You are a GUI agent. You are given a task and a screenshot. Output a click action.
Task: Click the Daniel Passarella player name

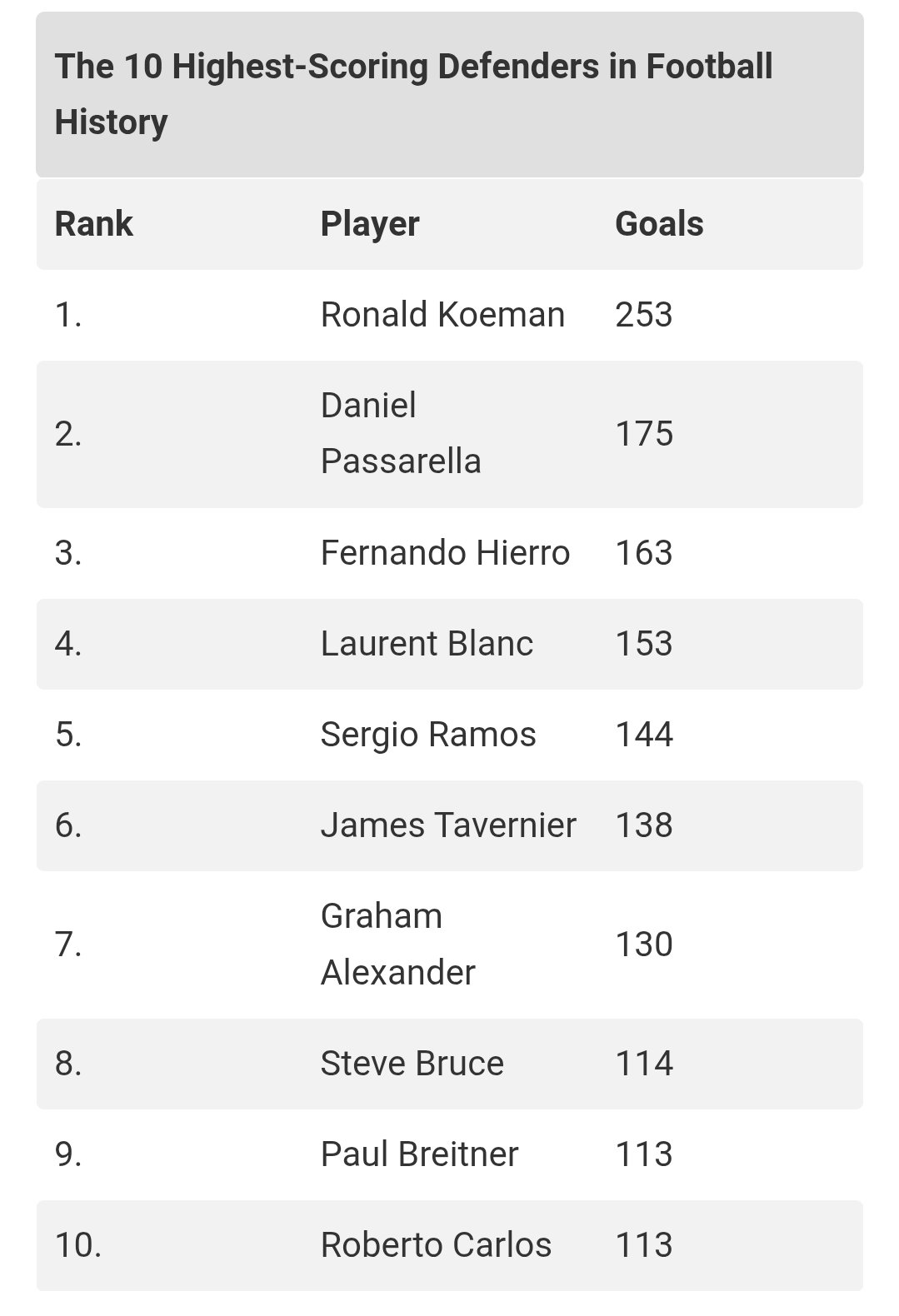tap(401, 433)
